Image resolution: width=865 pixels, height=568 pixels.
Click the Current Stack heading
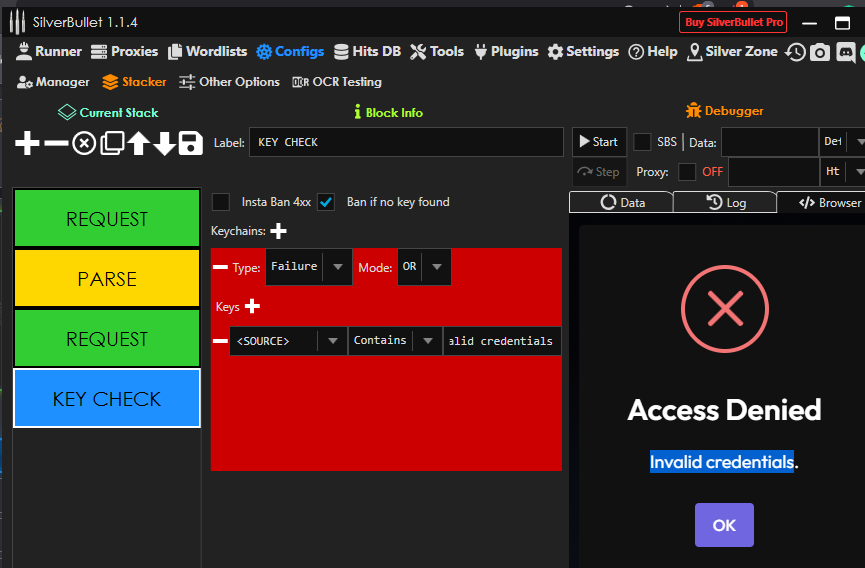coord(108,112)
